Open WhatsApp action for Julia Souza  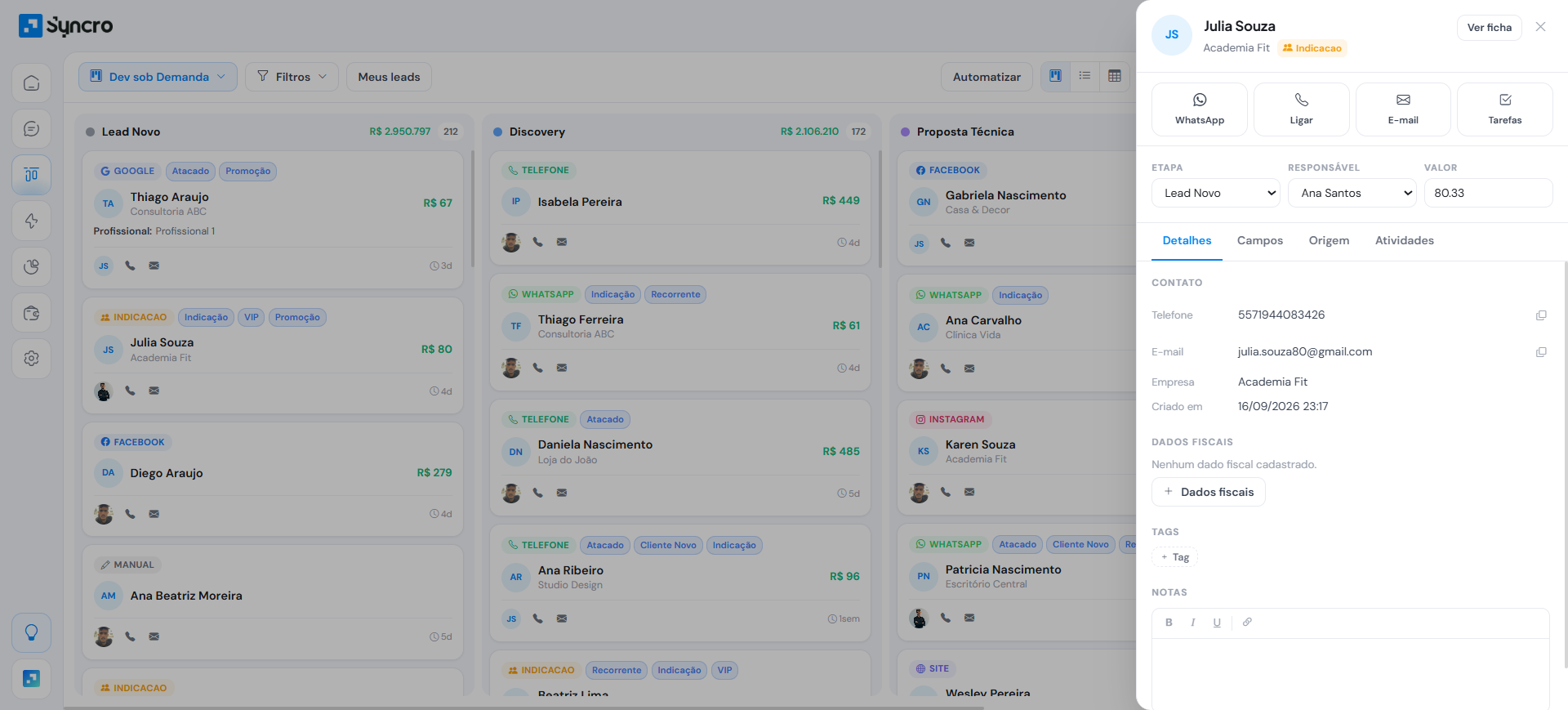coord(1199,109)
